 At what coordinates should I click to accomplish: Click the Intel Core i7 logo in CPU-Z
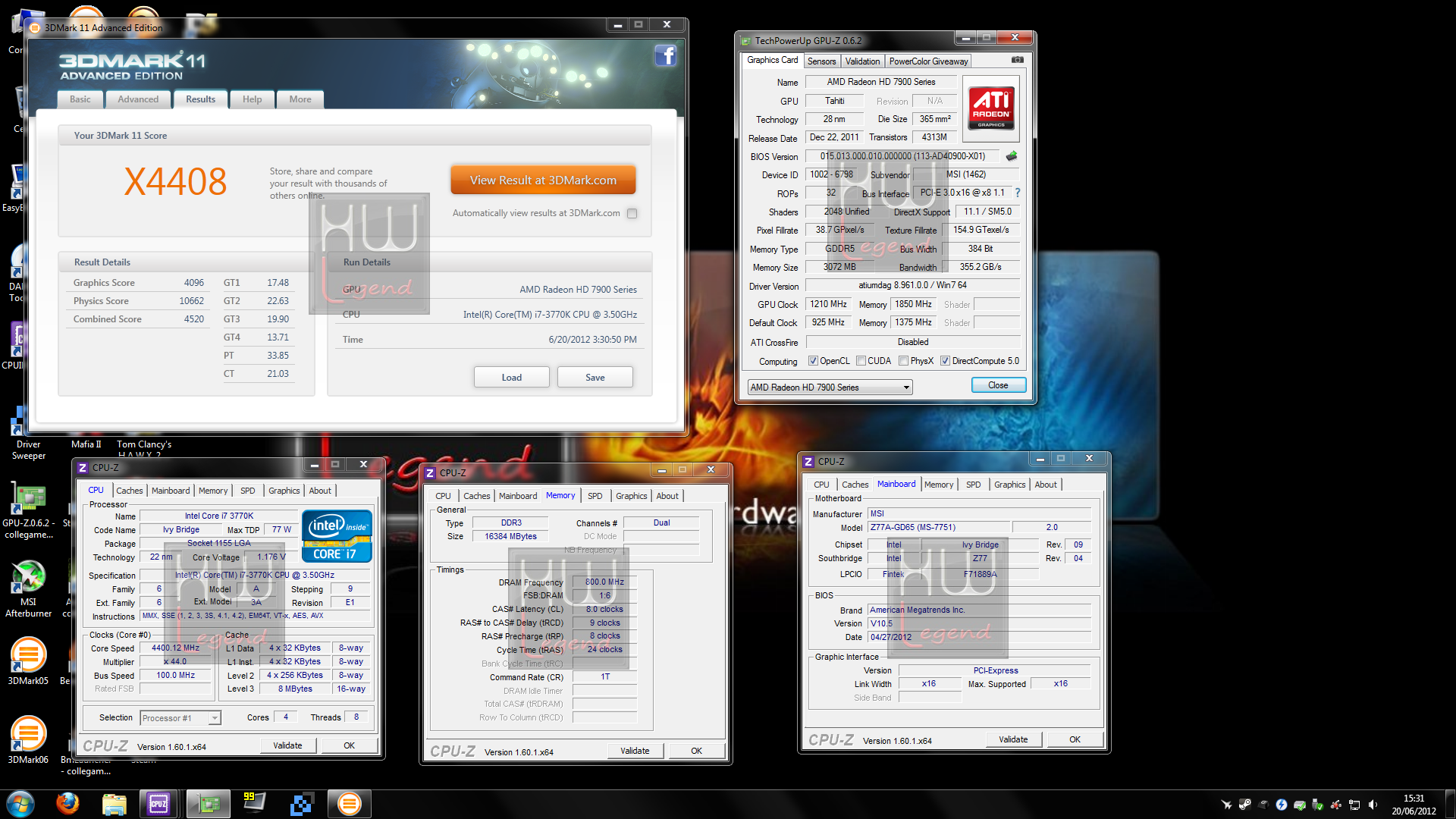click(x=337, y=536)
